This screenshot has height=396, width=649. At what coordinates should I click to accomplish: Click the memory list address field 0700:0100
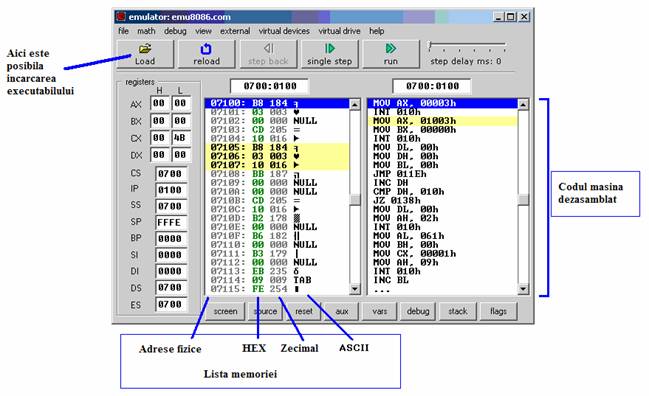(269, 86)
